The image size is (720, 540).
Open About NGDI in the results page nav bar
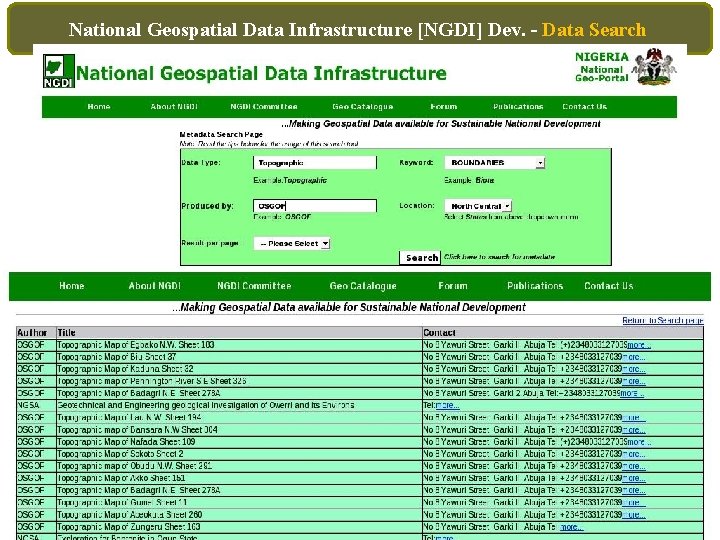[155, 286]
